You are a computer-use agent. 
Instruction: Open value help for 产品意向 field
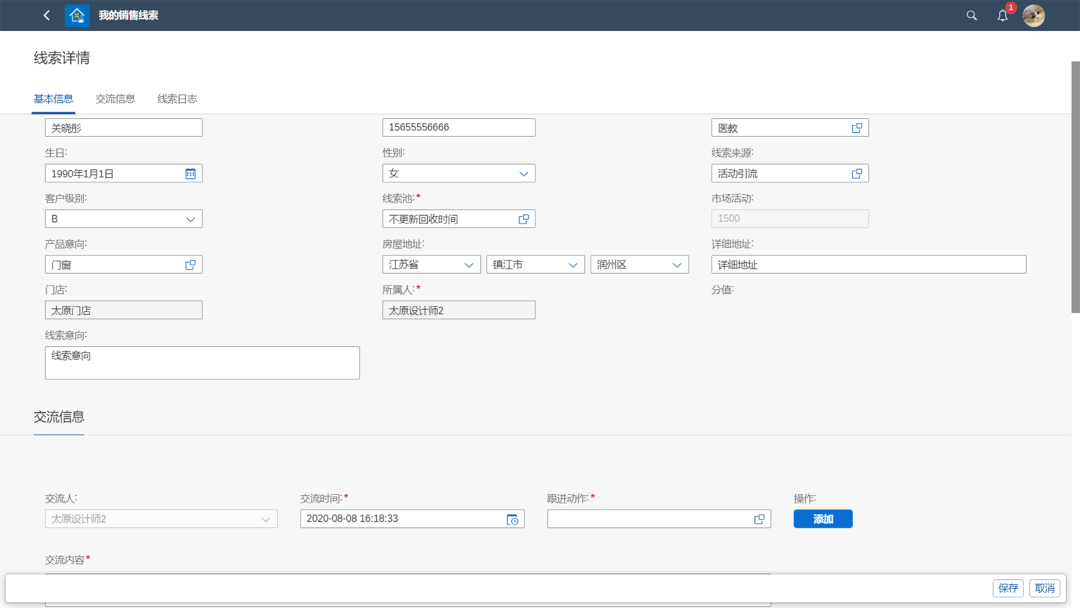coord(190,265)
